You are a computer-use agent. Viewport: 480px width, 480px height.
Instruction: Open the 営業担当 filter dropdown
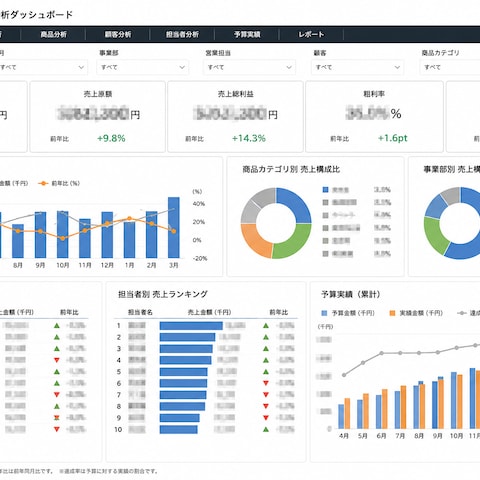coord(249,67)
